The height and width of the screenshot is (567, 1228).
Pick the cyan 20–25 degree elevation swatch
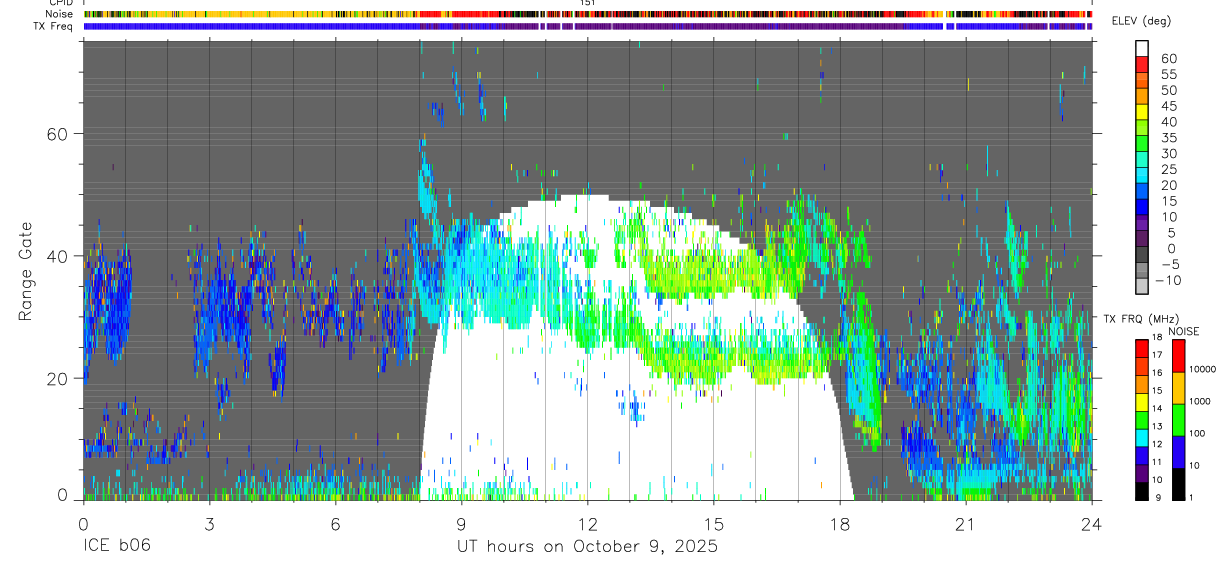[x=1142, y=176]
